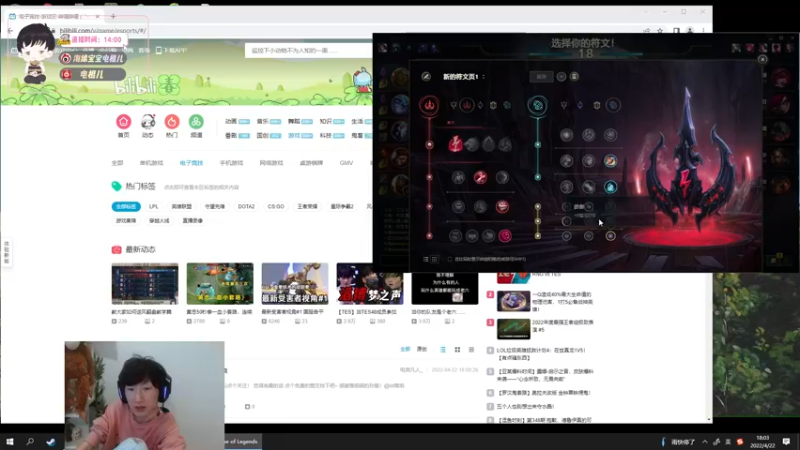Switch primary path to Resolve
Screen dimensions: 800x450
[x=493, y=105]
